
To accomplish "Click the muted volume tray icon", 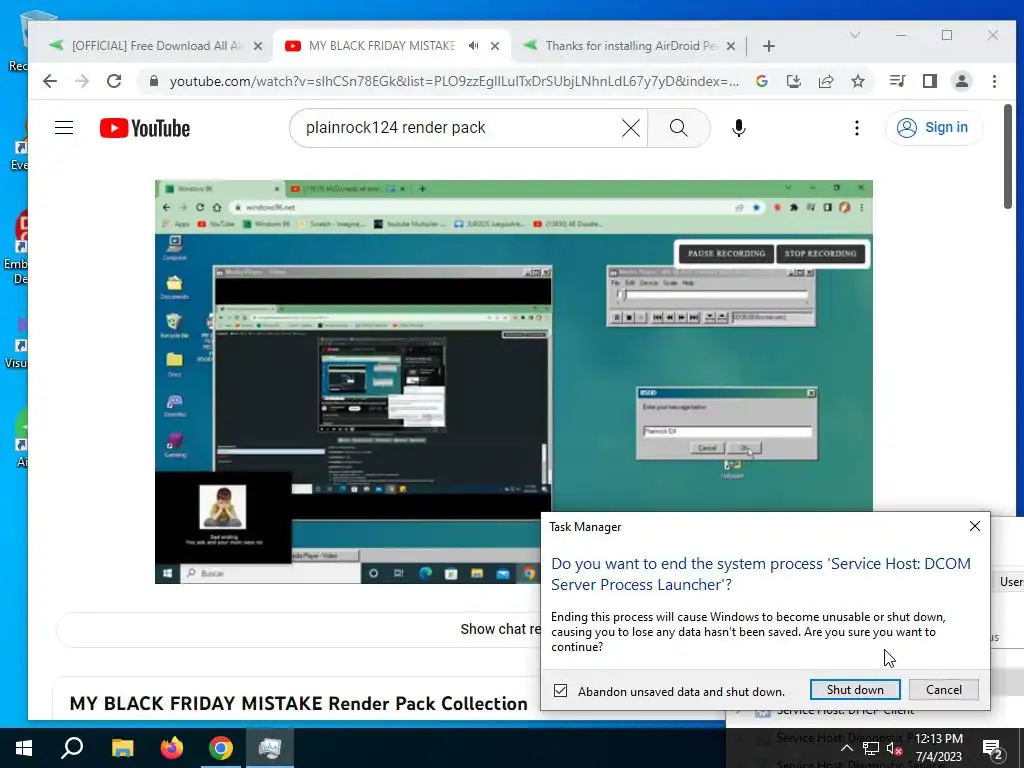I will (895, 748).
